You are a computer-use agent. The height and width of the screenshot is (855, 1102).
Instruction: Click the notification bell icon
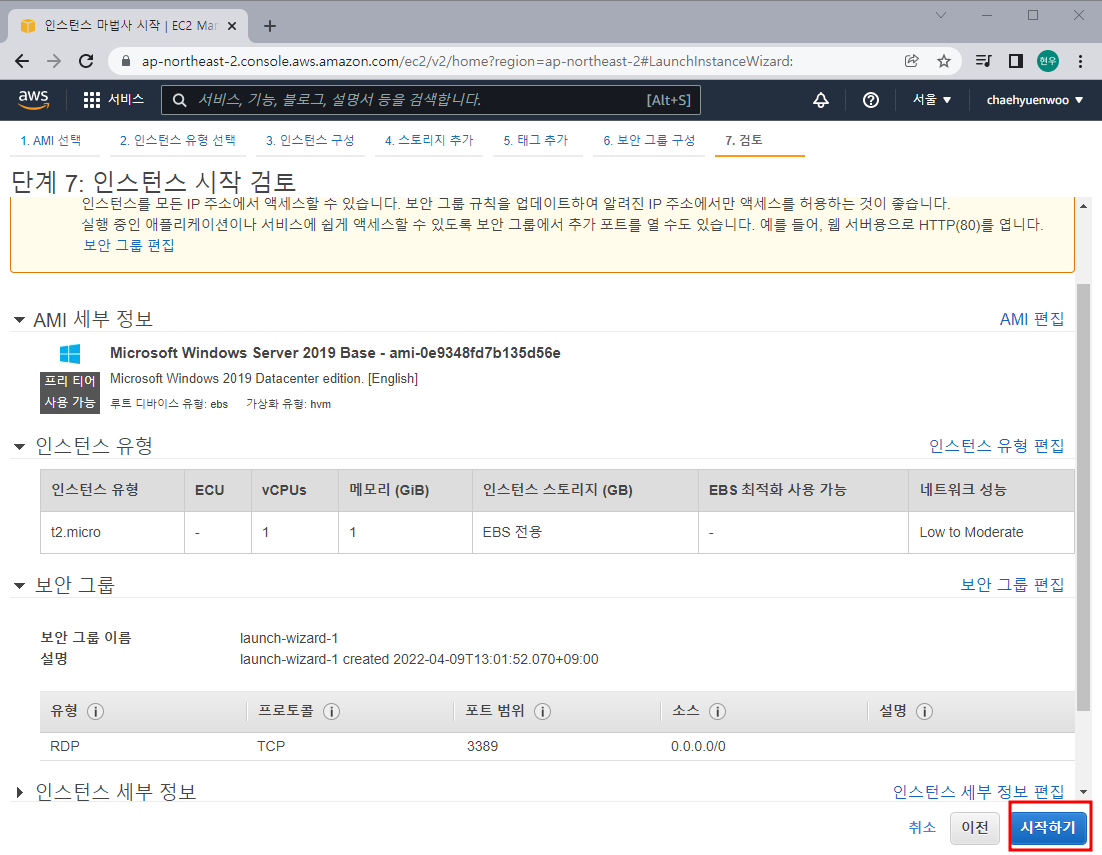820,100
